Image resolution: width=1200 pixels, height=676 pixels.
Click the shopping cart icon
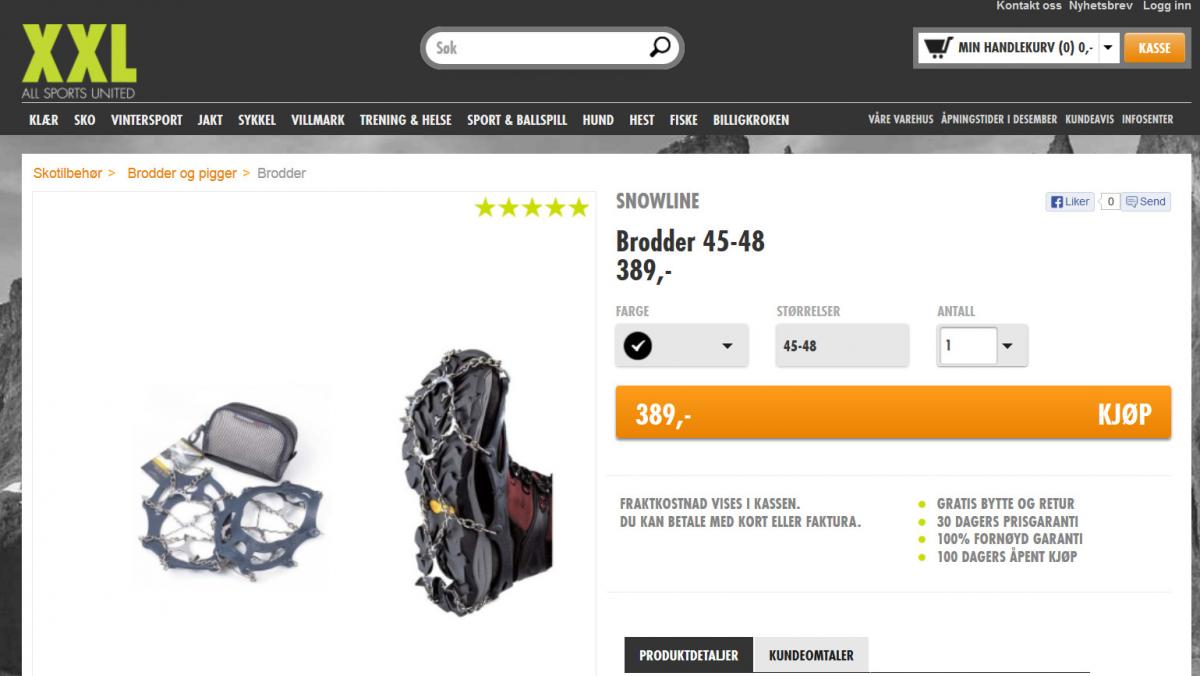pos(937,47)
